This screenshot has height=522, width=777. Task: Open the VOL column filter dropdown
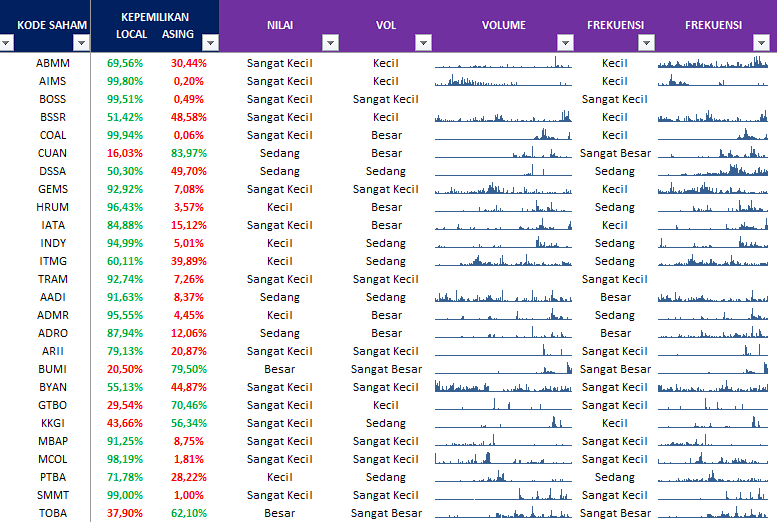(x=423, y=43)
